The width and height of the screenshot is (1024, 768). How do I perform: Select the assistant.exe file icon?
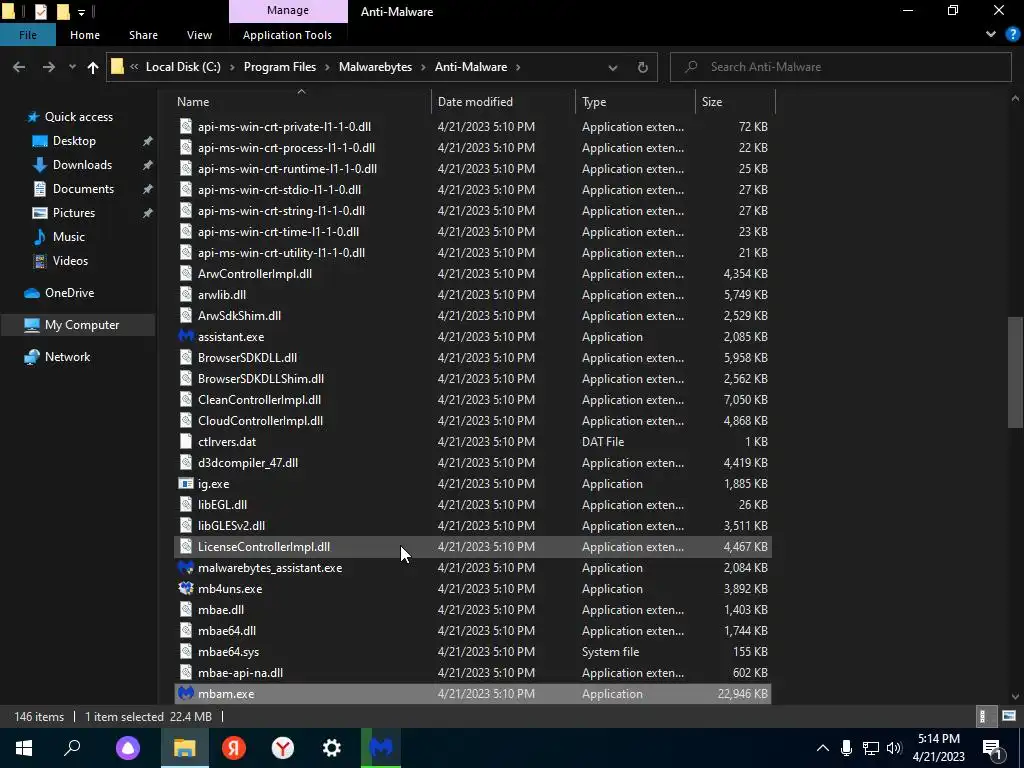186,336
